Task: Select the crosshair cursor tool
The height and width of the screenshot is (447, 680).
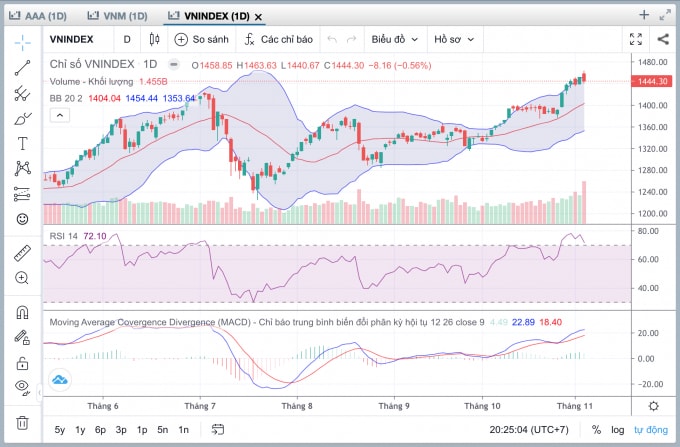Action: 23,42
